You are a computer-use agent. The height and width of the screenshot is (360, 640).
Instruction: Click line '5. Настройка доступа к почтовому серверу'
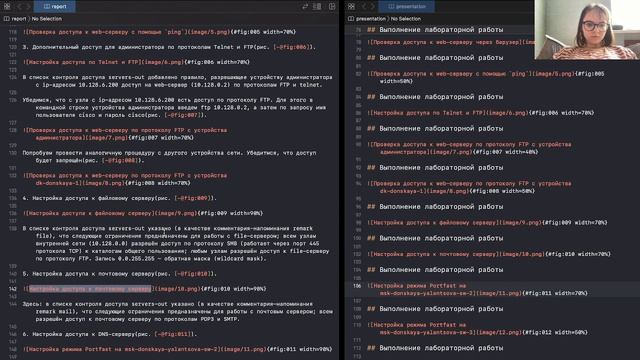(120, 273)
